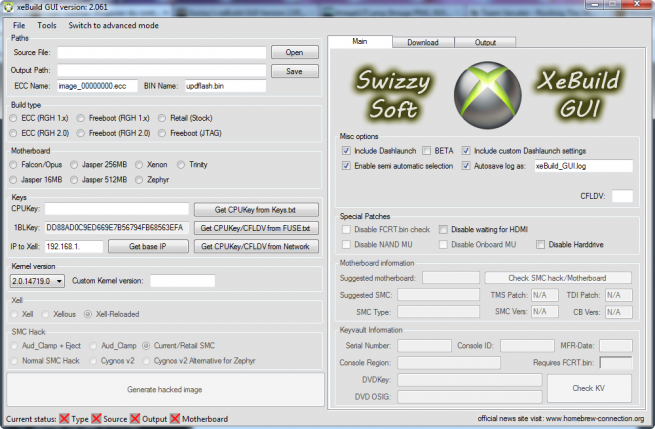The height and width of the screenshot is (429, 655).
Task: Click the red X Type status icon
Action: tap(65, 418)
